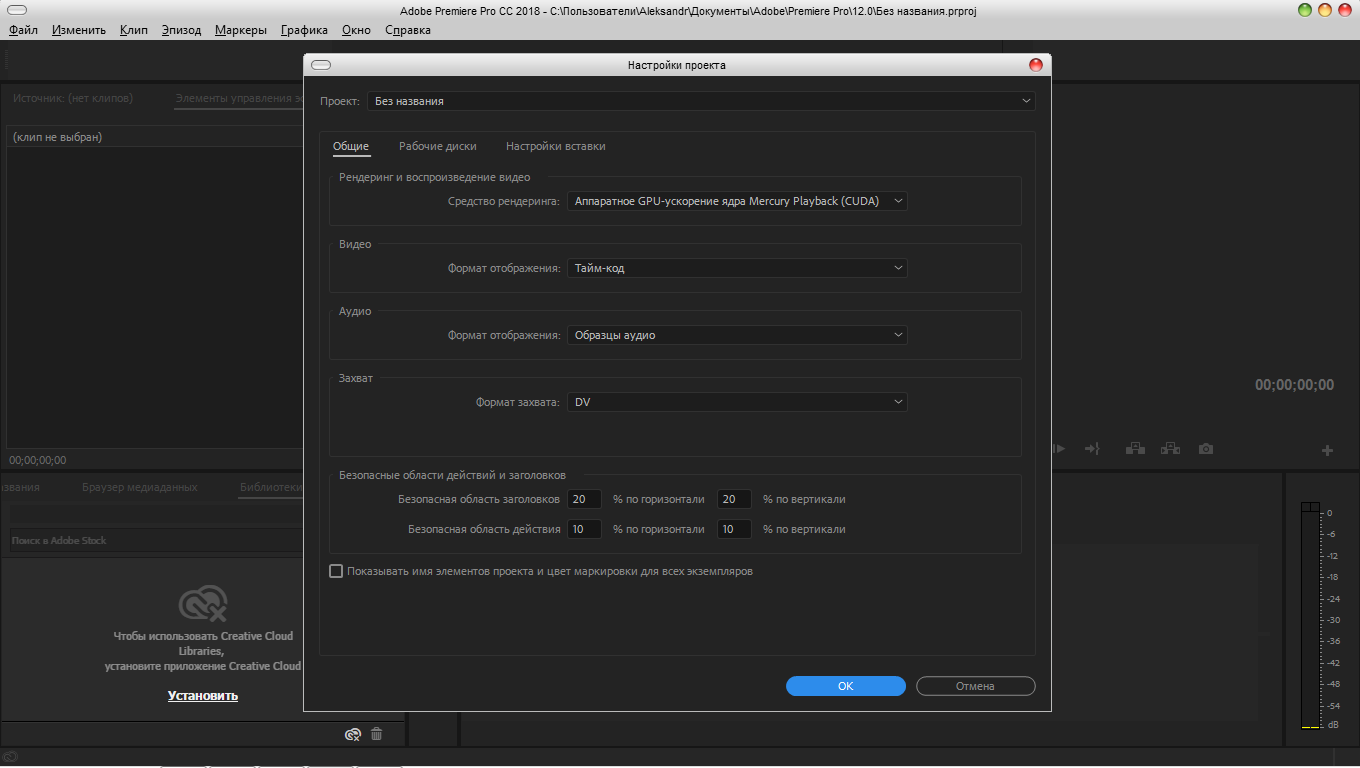The image size is (1360, 768).
Task: Open the Графика menu
Action: 304,30
